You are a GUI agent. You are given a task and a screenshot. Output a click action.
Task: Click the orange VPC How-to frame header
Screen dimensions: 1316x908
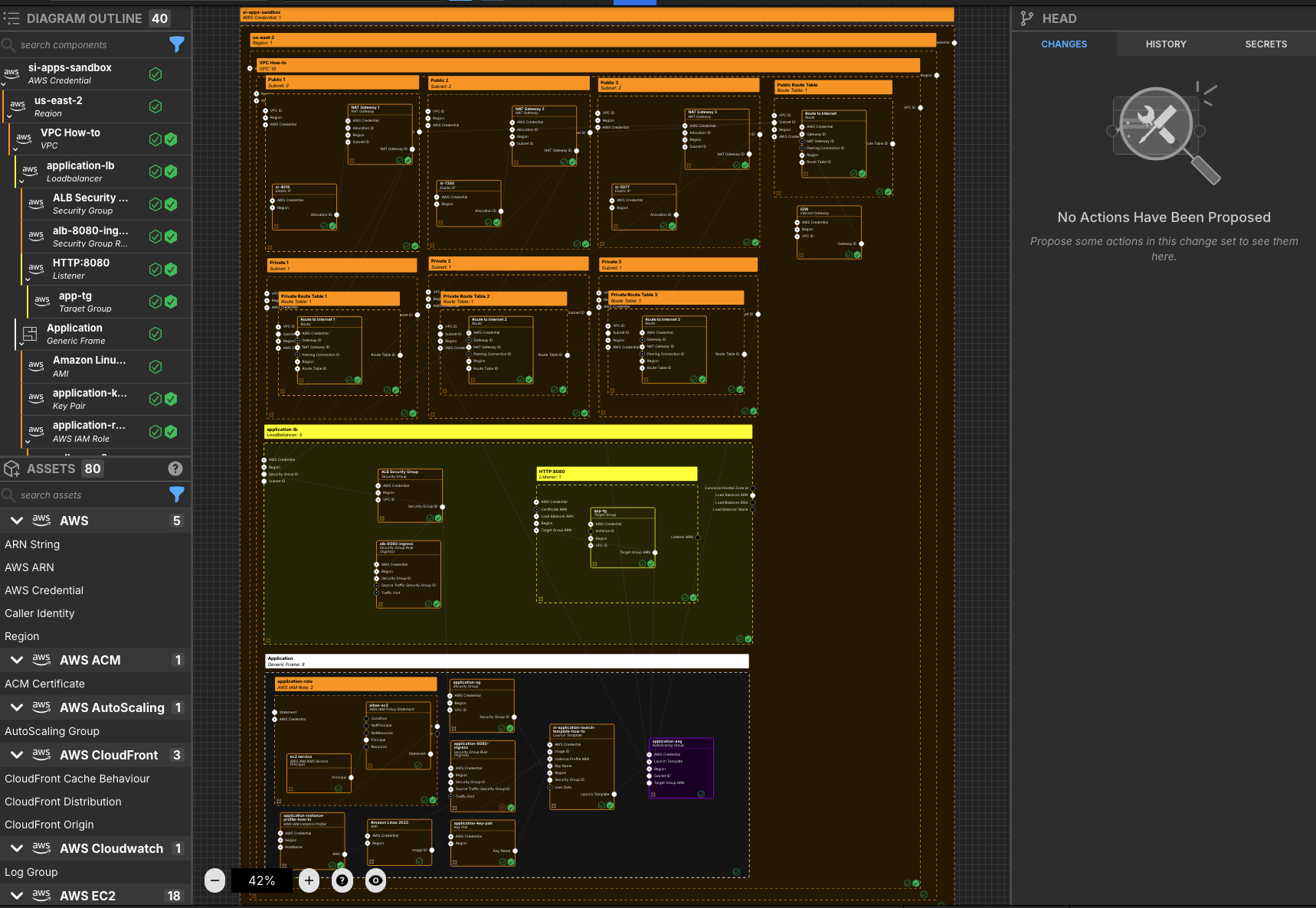click(x=588, y=65)
